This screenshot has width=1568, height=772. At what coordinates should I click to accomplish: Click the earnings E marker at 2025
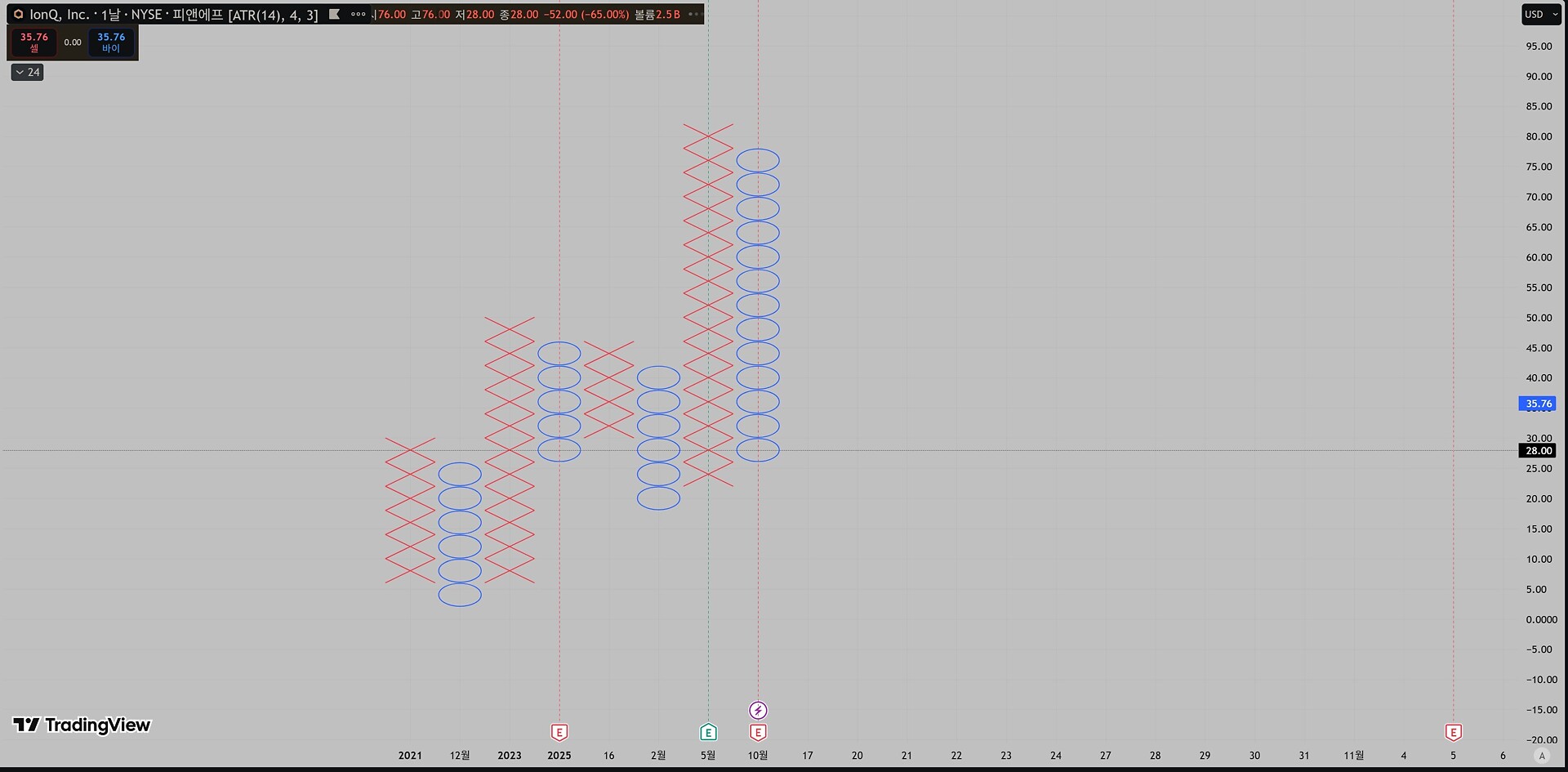tap(559, 732)
